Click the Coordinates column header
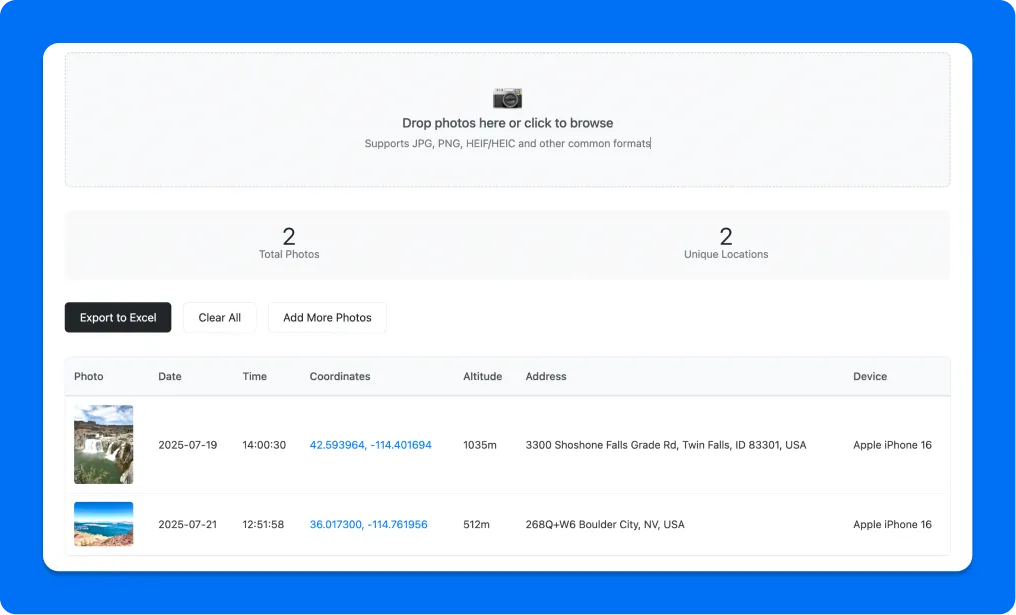Viewport: 1016px width, 615px height. click(x=339, y=377)
